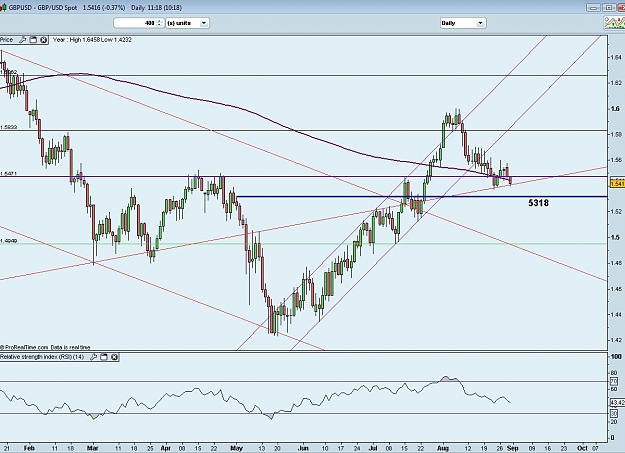Click the 30 oversold level label on RSI axis
This screenshot has width=625, height=453.
(x=614, y=414)
